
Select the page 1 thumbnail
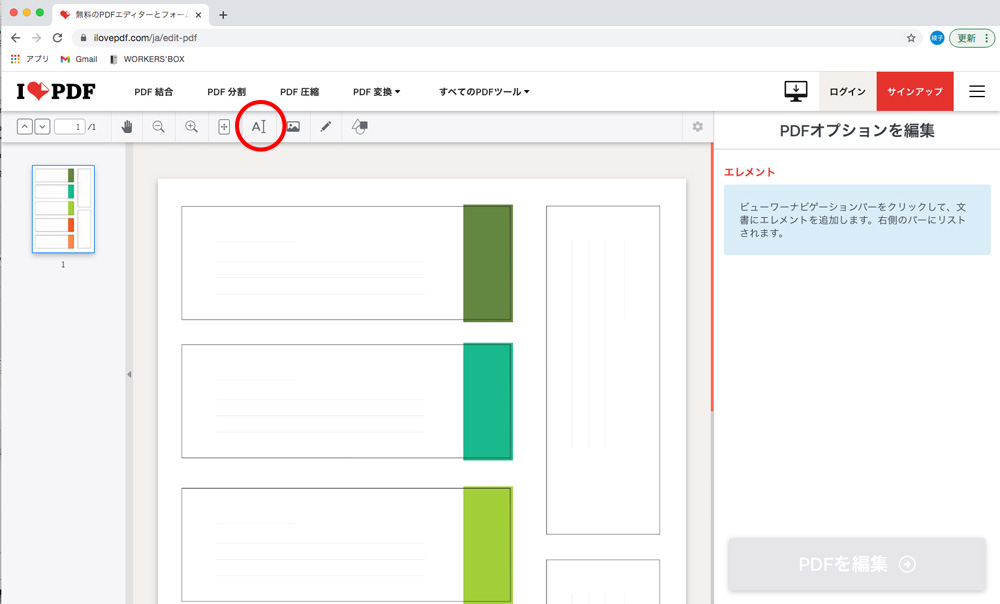click(63, 209)
